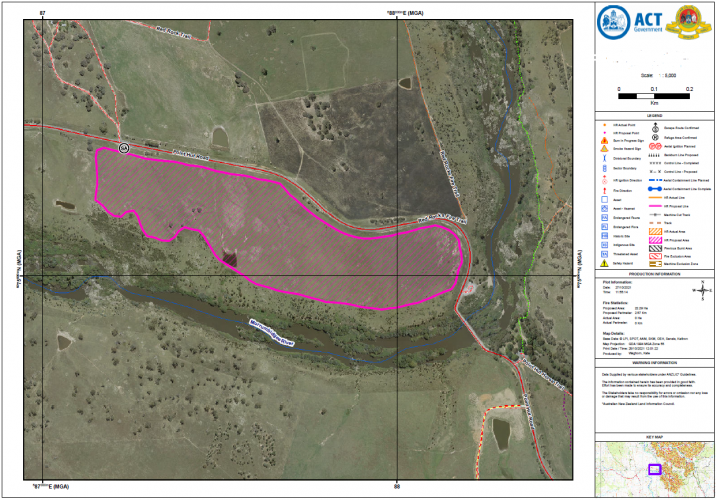The height and width of the screenshot is (500, 717).
Task: Click the Historic Site legend icon
Action: point(604,236)
